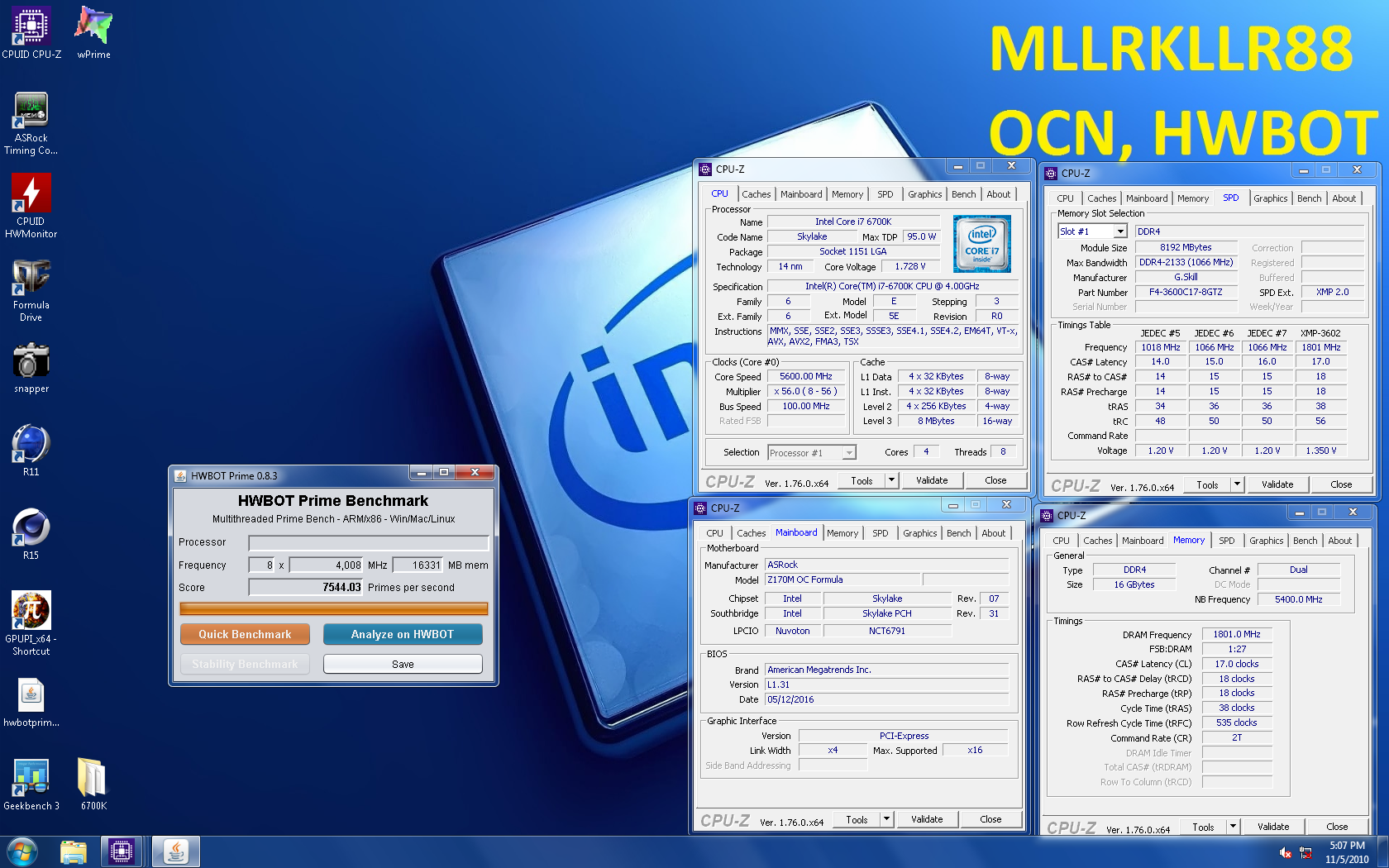This screenshot has height=868, width=1389.
Task: Click the Processor field in HWBOT Prime
Action: click(369, 543)
